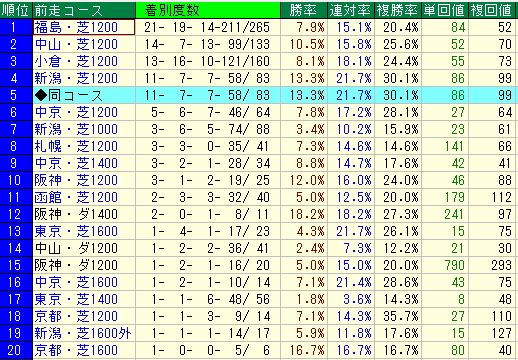The image size is (518, 360).
Task: Select the 阪神・芝1200 course cell
Action: point(84,180)
